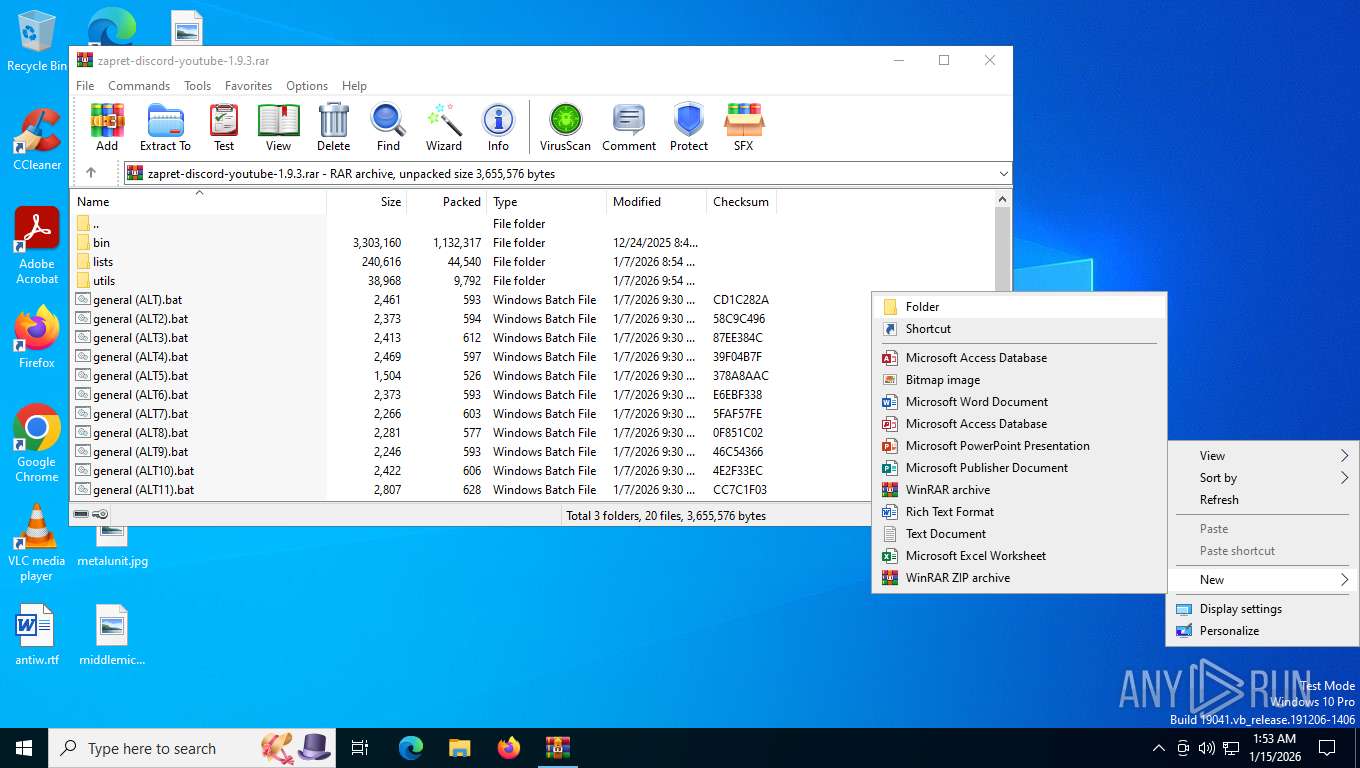1360x768 pixels.
Task: Run the VirusScan icon
Action: pyautogui.click(x=565, y=127)
